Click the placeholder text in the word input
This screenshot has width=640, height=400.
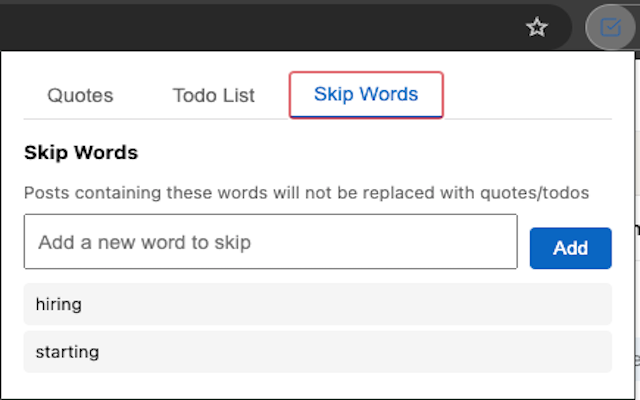[144, 242]
